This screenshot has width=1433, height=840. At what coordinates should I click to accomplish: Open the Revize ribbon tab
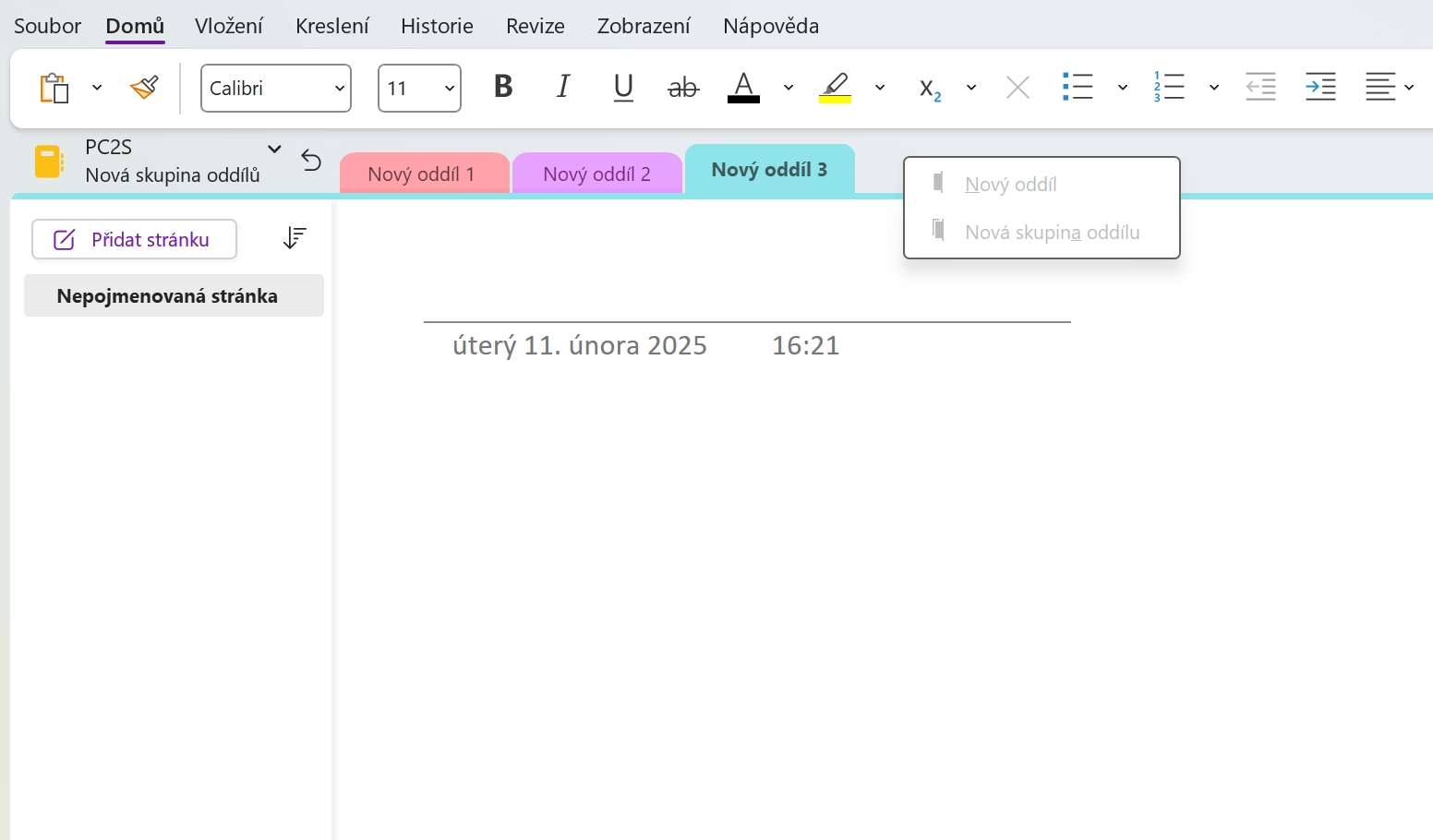click(x=536, y=26)
